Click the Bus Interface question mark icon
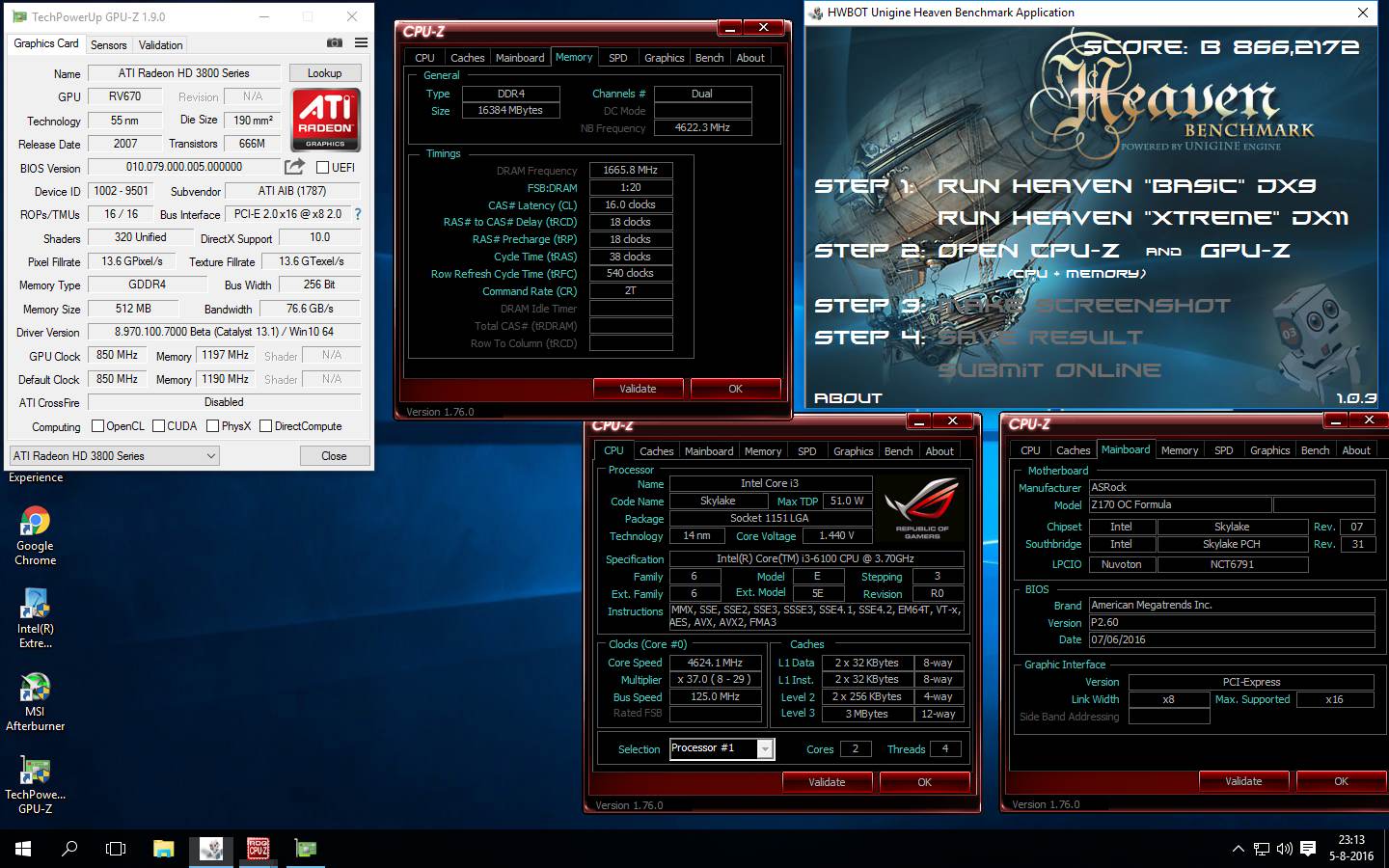Screen dimensions: 1389x868 pos(358,214)
